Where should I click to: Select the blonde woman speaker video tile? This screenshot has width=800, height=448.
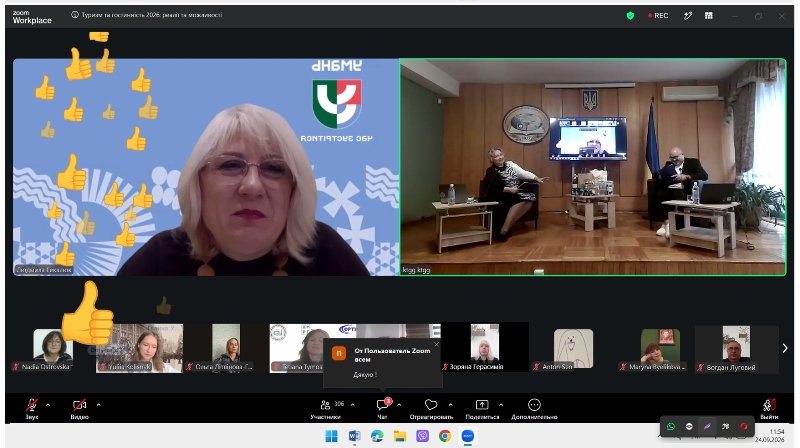[x=206, y=167]
